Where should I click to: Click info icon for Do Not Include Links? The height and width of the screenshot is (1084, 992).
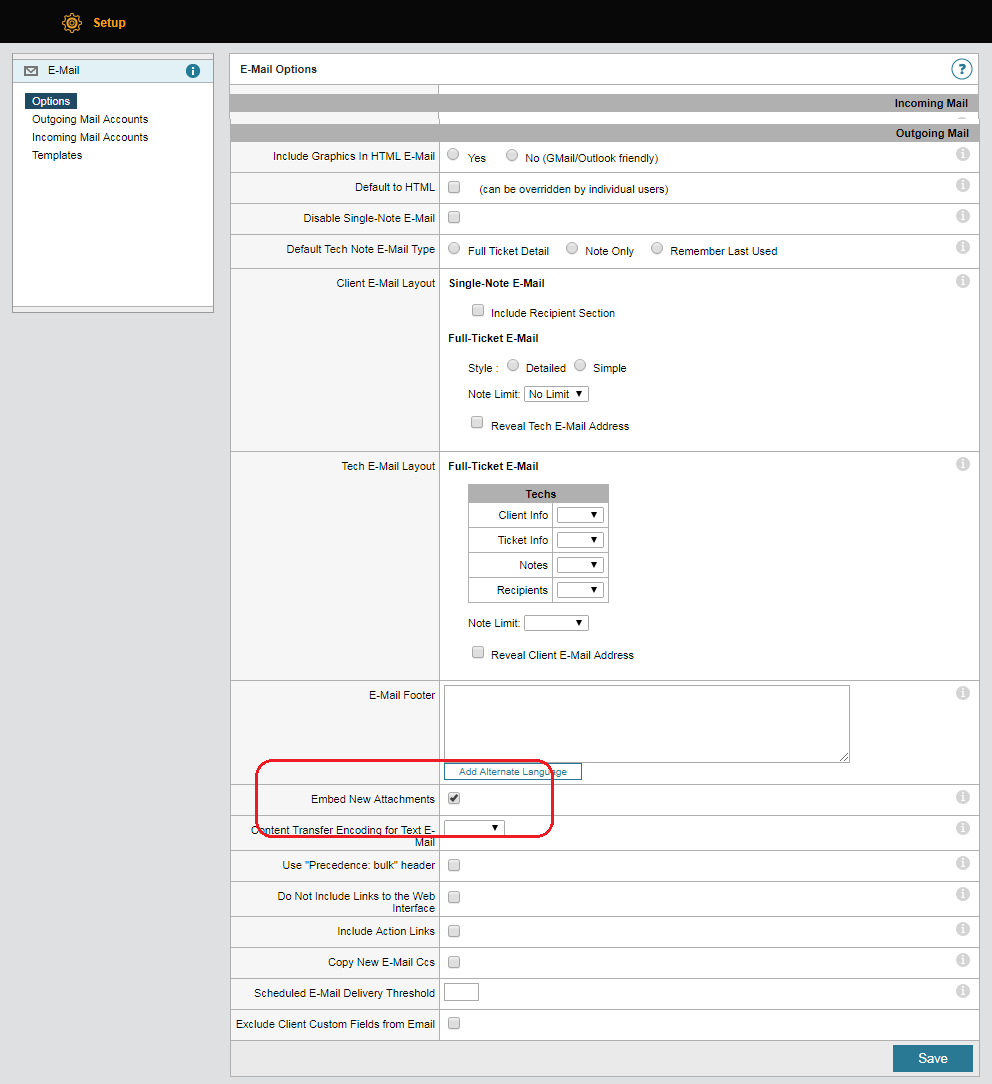[962, 895]
